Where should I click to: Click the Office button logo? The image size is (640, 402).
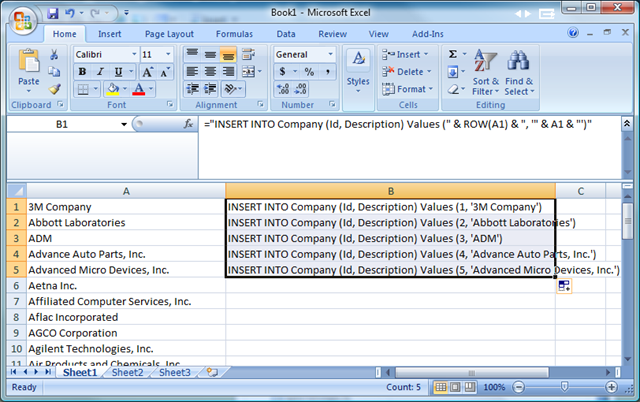point(22,20)
